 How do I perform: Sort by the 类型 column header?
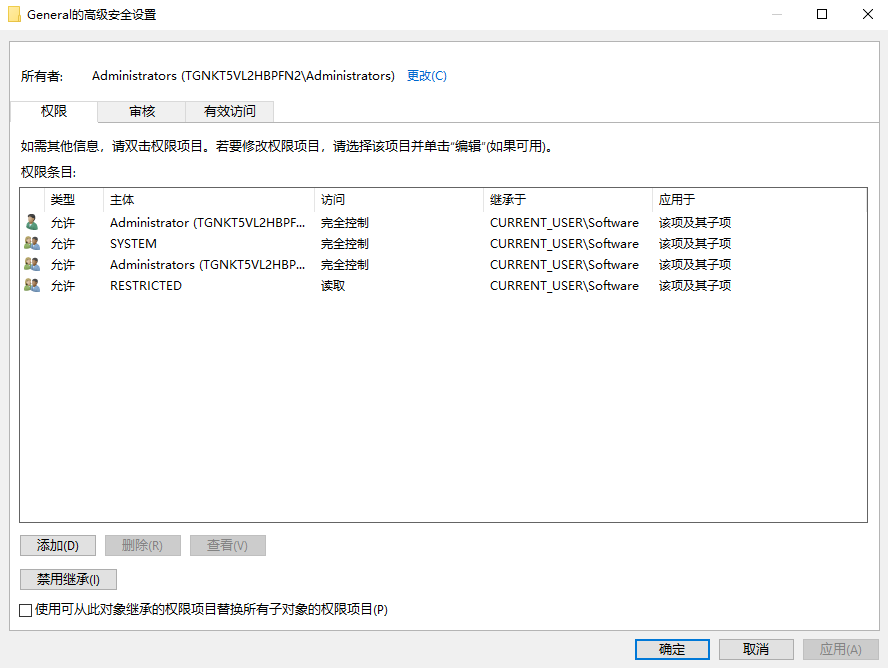74,200
